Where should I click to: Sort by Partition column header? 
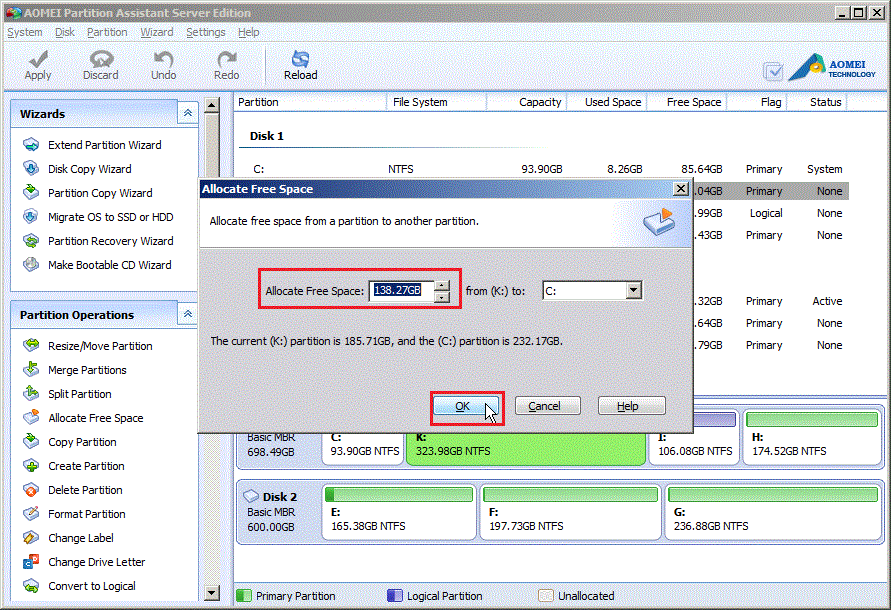tap(310, 102)
